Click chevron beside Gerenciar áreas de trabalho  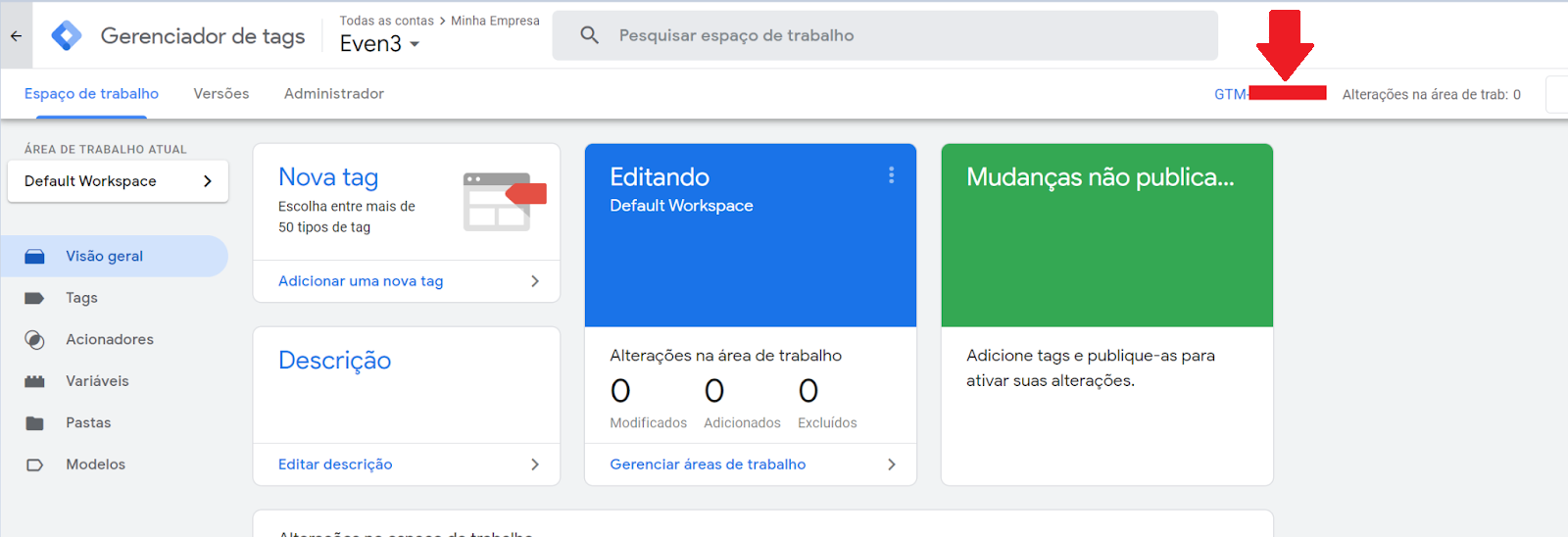click(891, 464)
